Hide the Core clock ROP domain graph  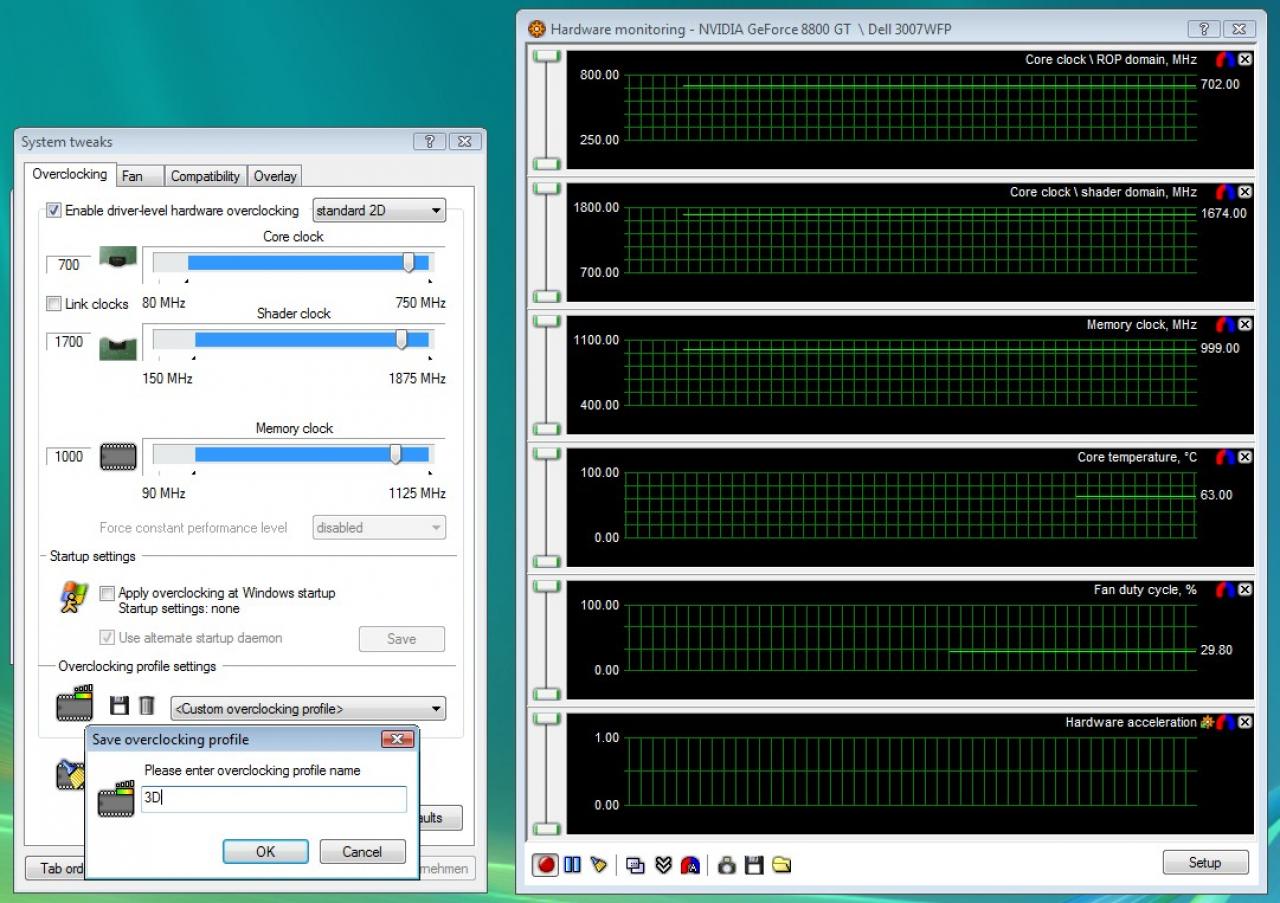coord(1245,60)
